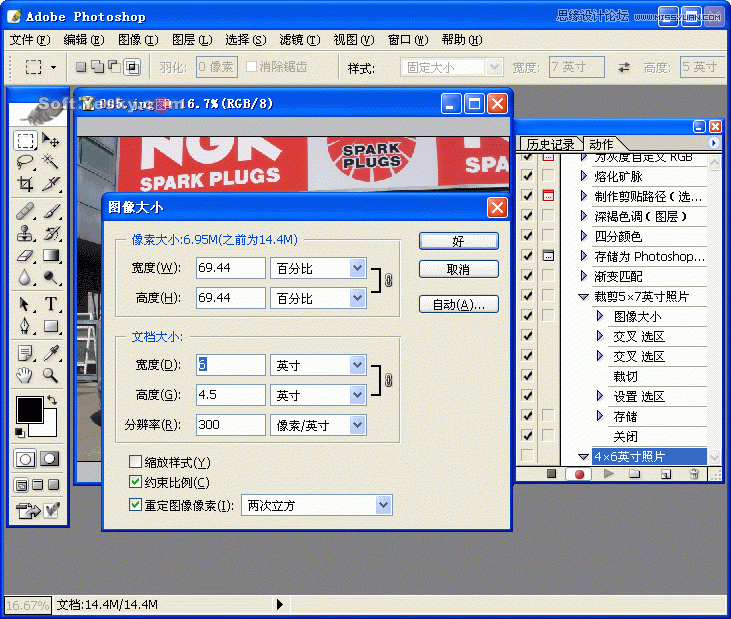
Task: Select the Zoom tool
Action: (50, 375)
